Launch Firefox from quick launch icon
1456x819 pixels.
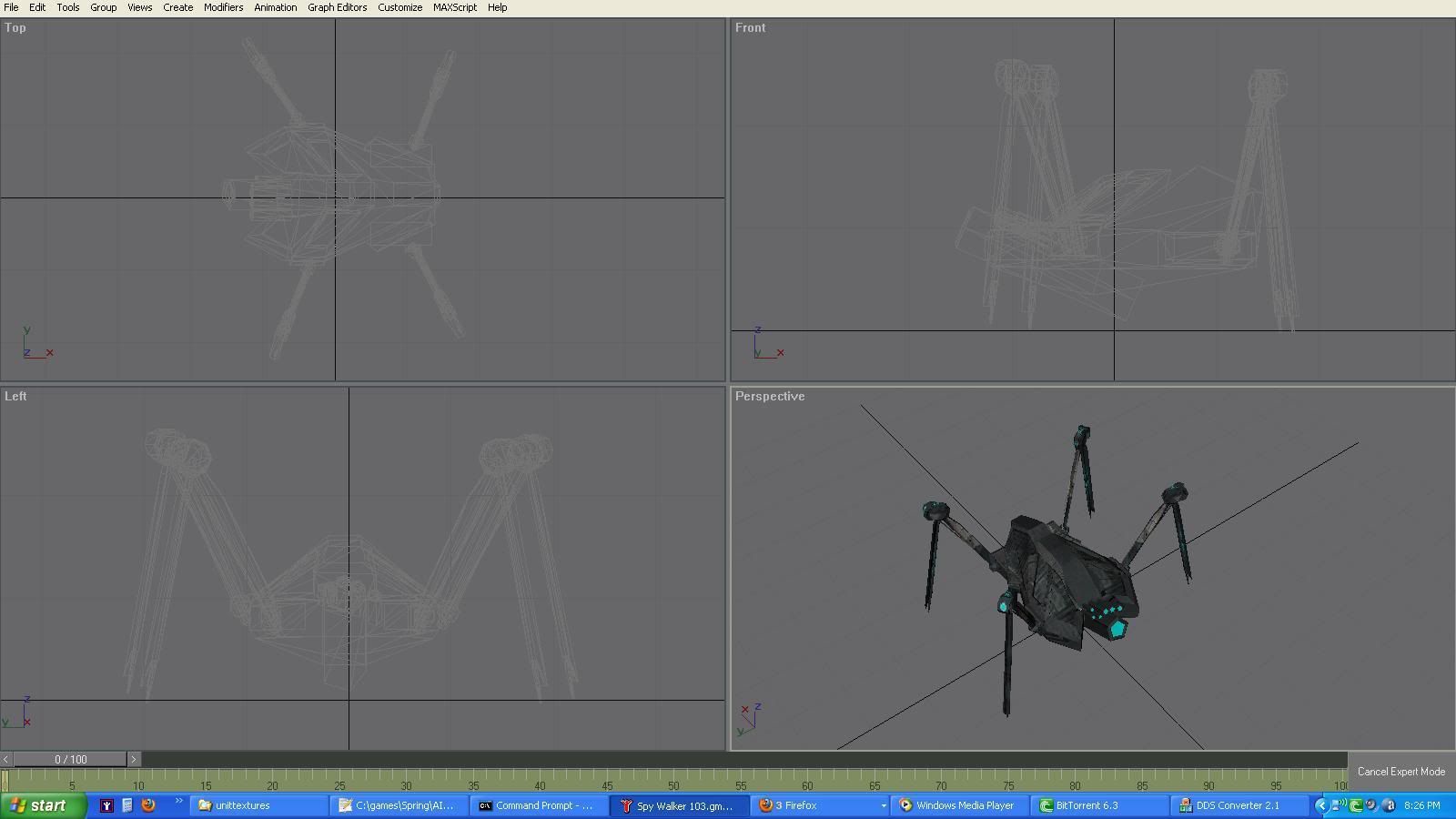click(148, 805)
